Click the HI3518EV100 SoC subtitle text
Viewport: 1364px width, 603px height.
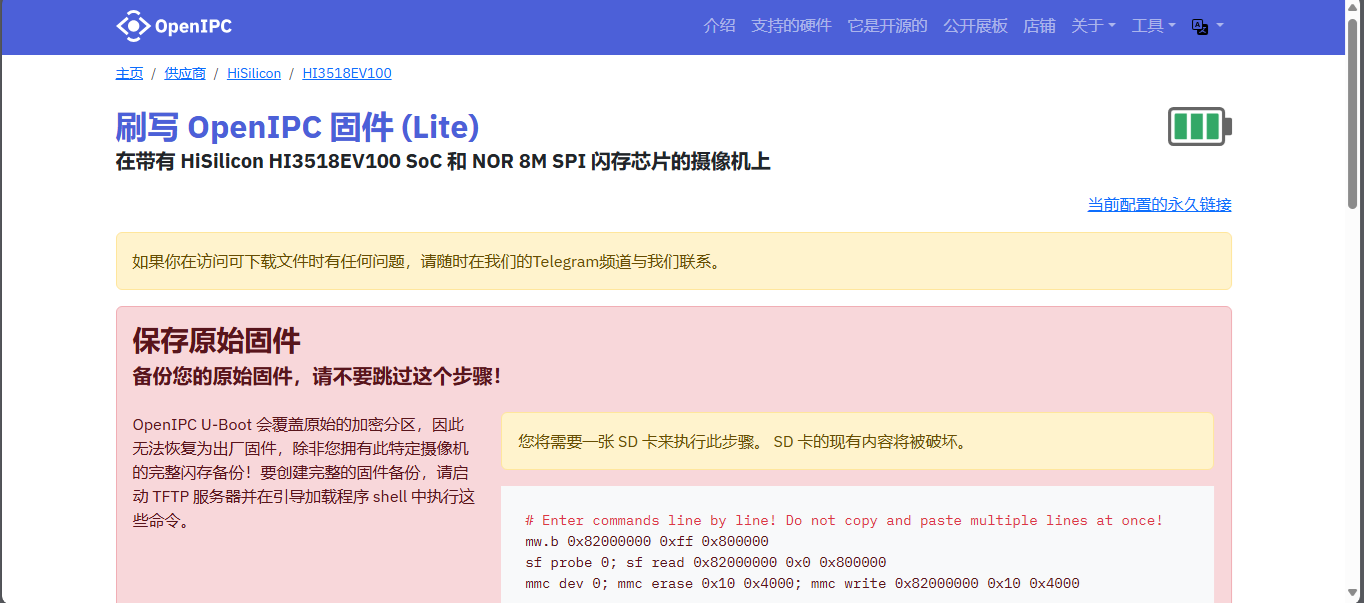point(443,162)
